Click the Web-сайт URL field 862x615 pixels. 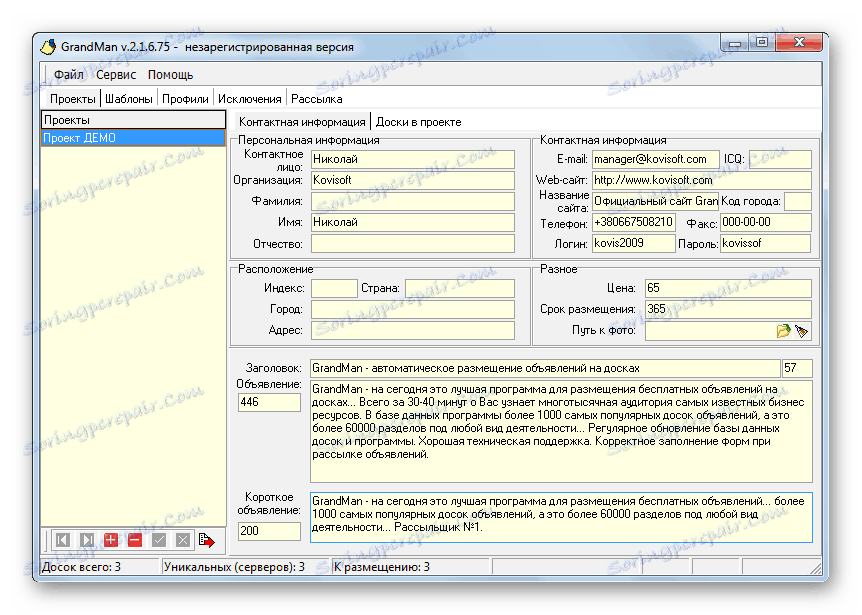point(701,180)
